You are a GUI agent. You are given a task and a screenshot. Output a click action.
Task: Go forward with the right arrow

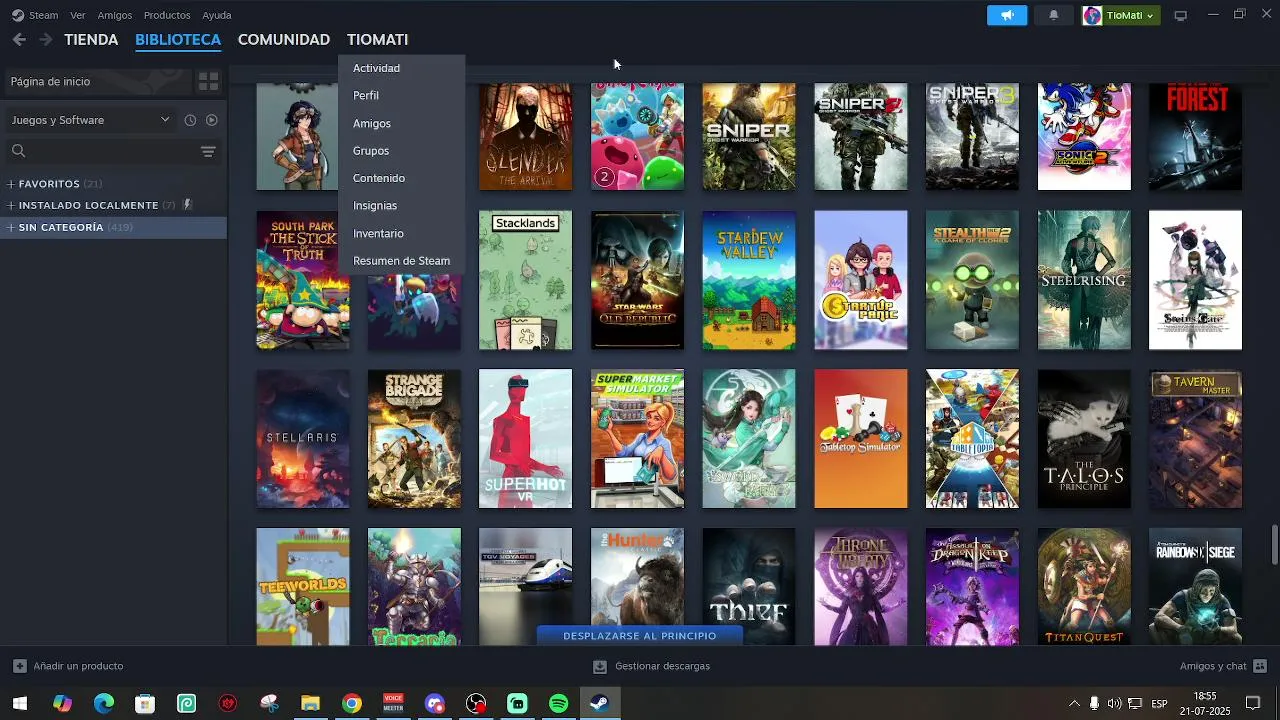tap(45, 40)
